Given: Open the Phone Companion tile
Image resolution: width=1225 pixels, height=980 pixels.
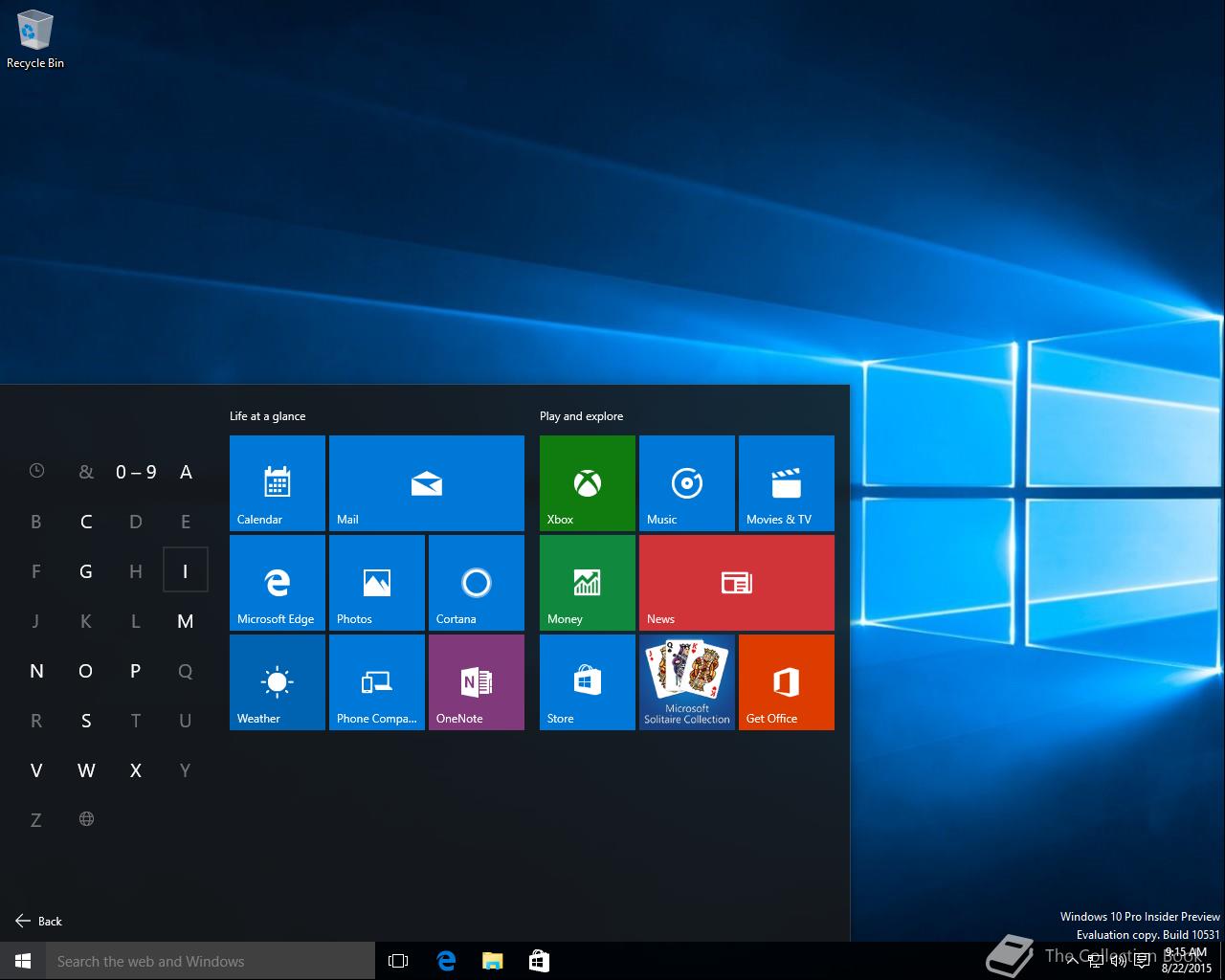Looking at the screenshot, I should (x=377, y=682).
